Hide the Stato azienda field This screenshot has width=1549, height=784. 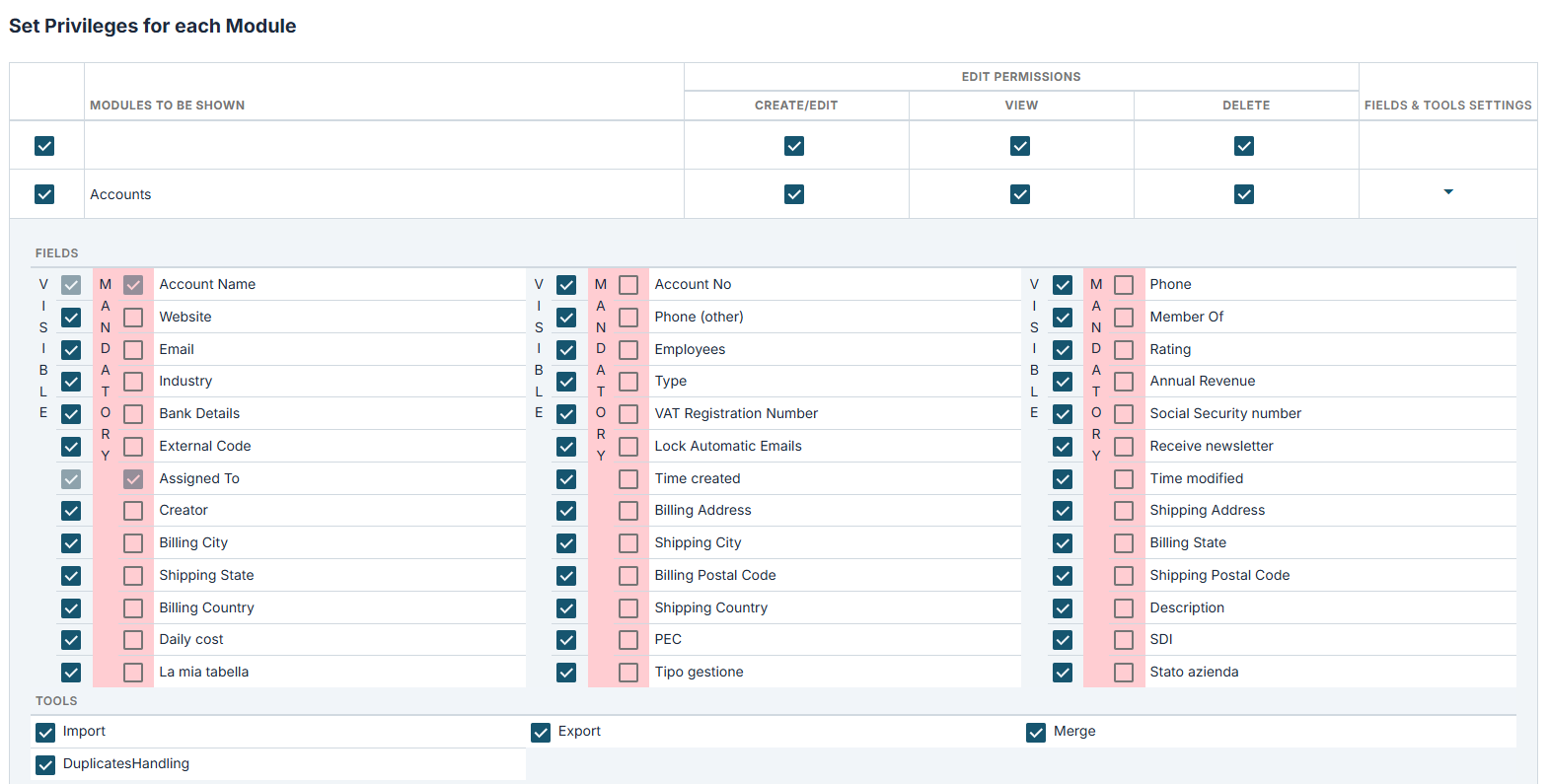click(x=1063, y=673)
